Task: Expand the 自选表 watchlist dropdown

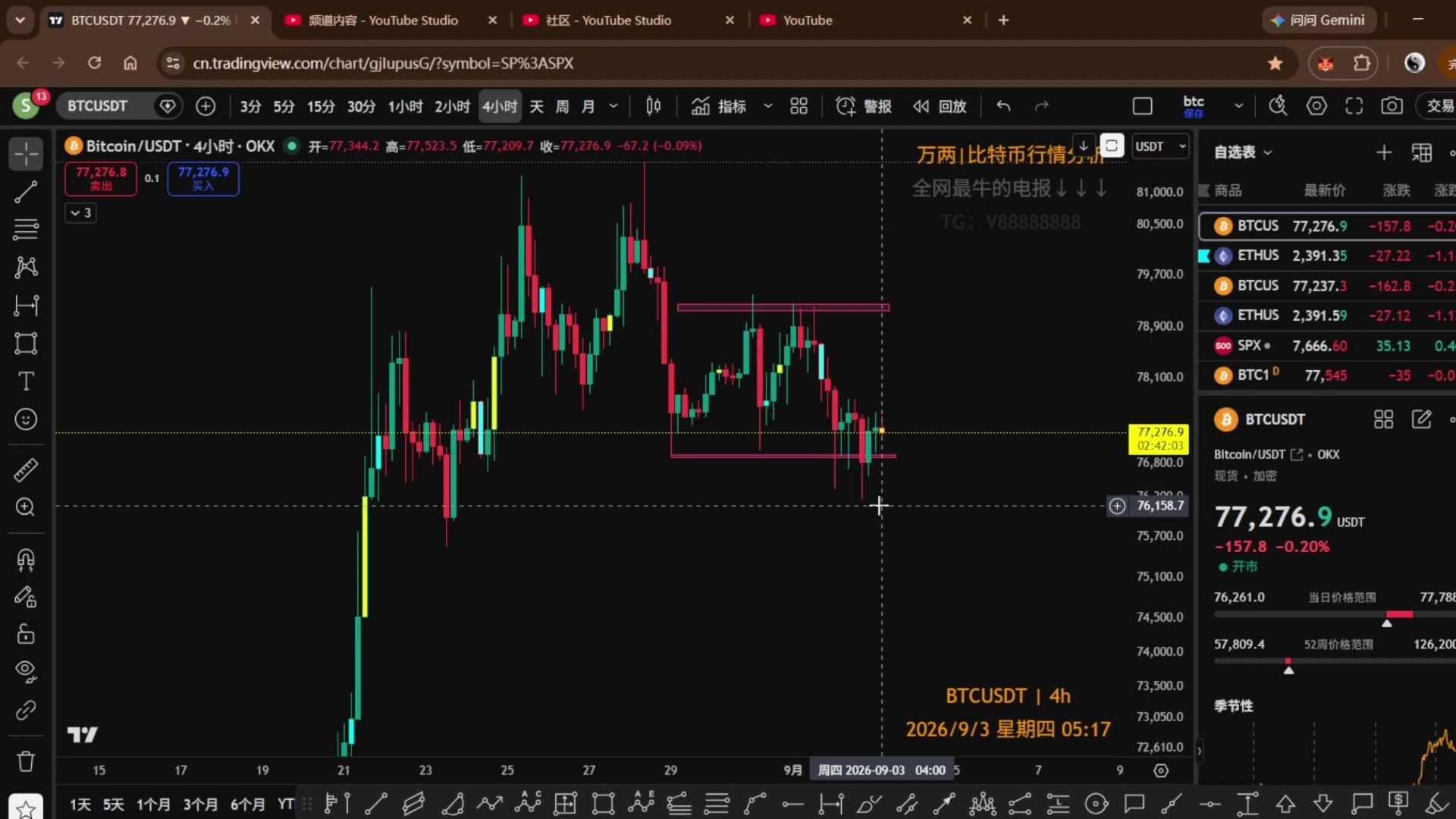Action: 1242,152
